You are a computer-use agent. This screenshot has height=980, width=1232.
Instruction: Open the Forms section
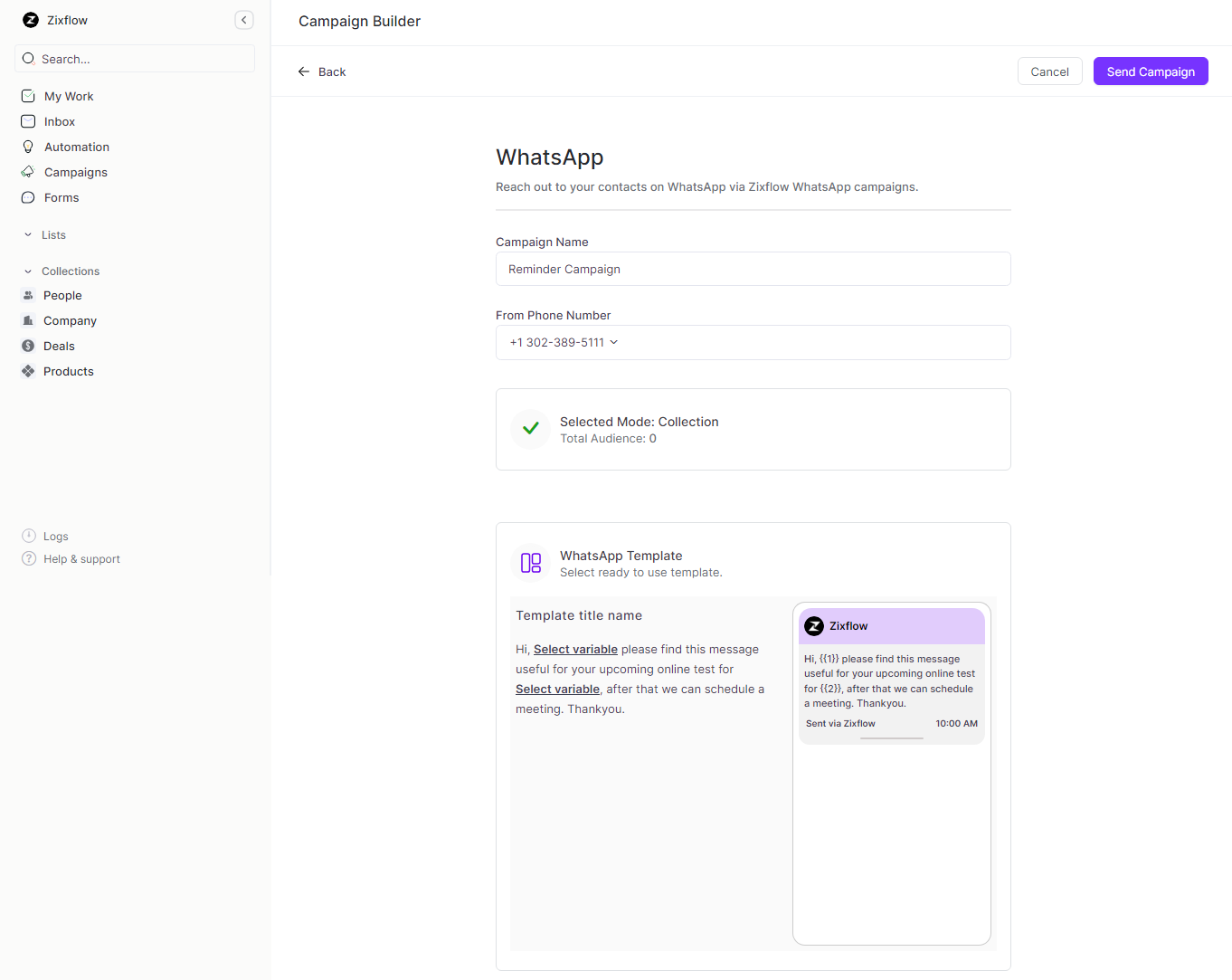tap(61, 197)
